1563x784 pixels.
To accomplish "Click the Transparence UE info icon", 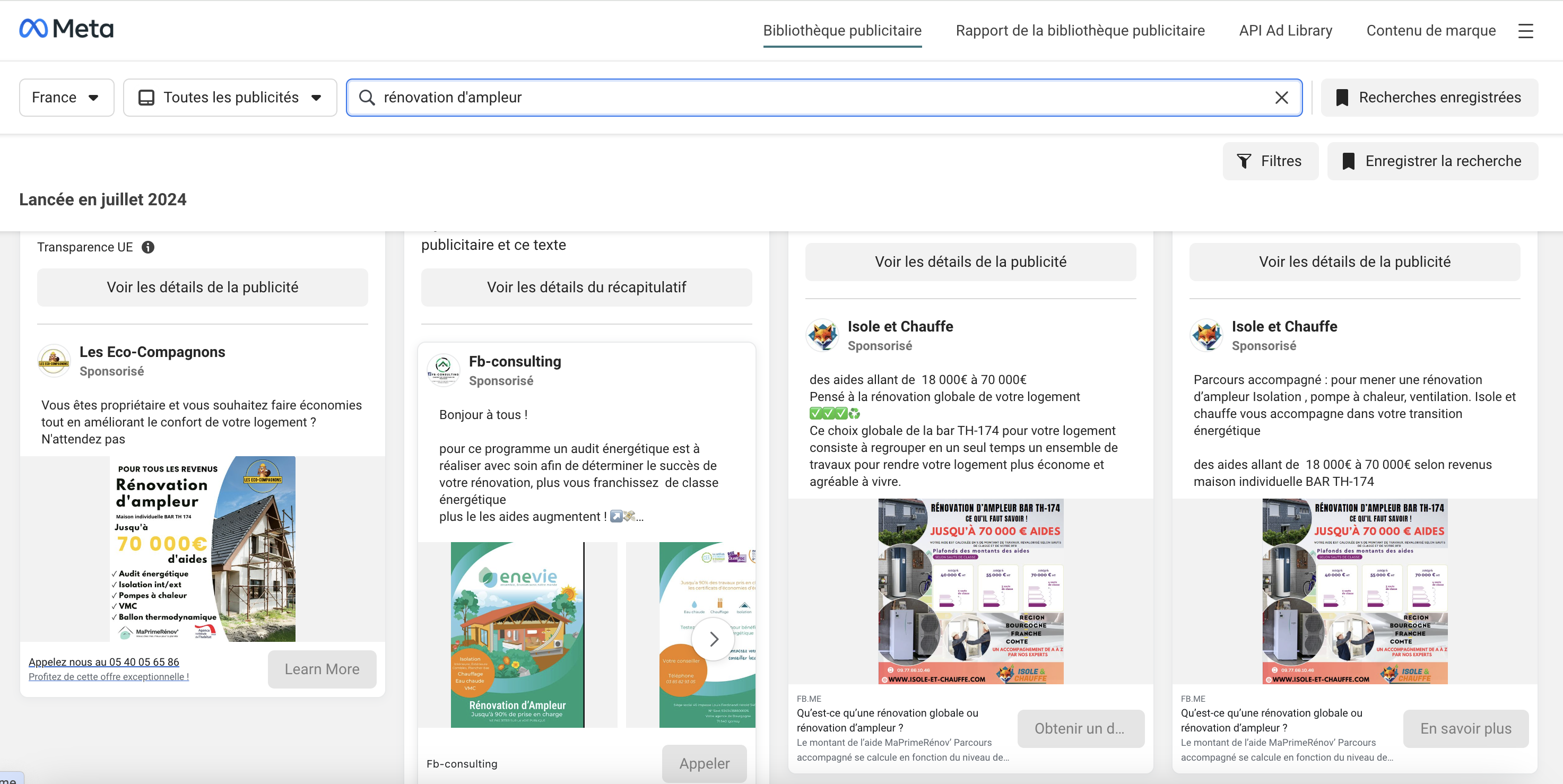I will click(148, 247).
